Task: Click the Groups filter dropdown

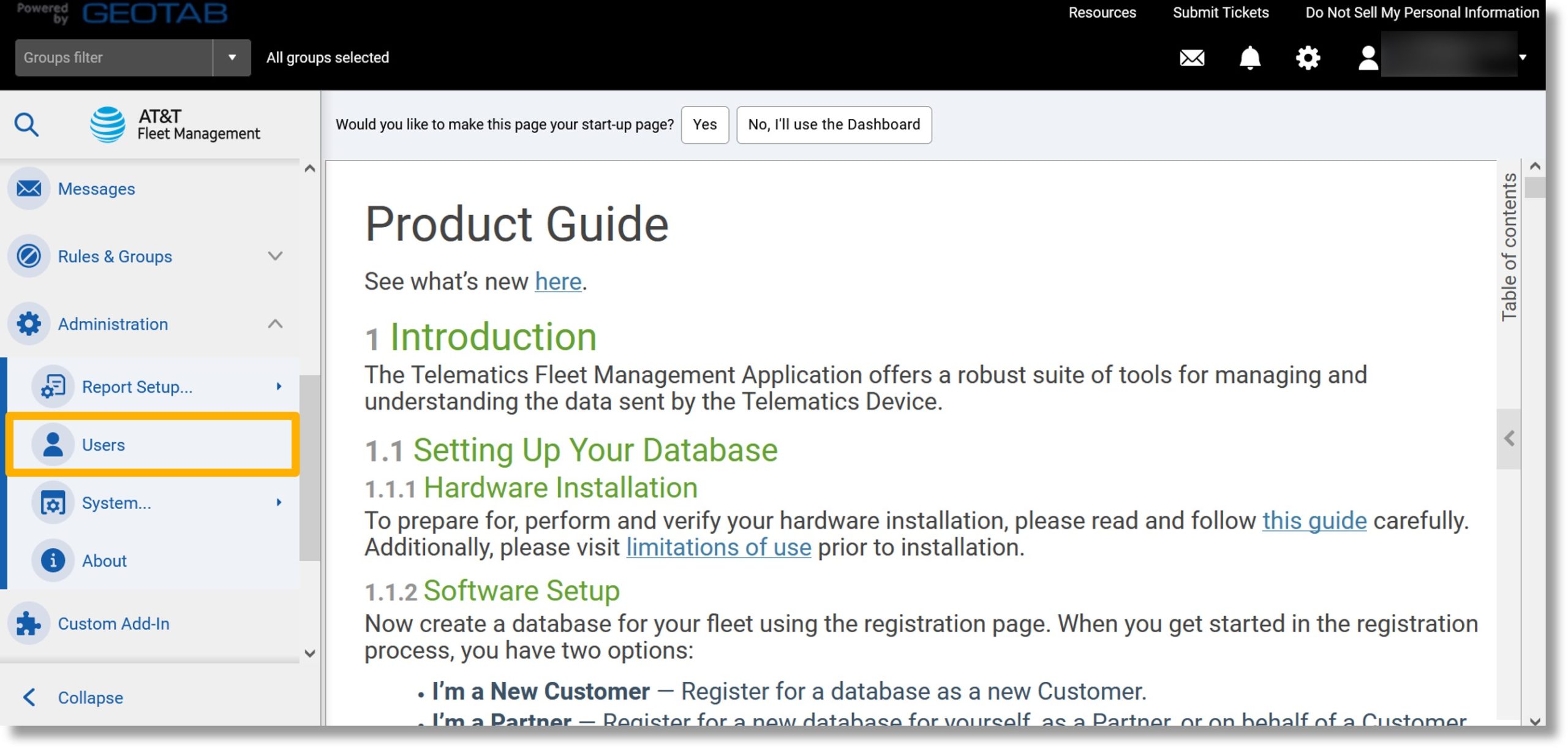Action: click(231, 57)
